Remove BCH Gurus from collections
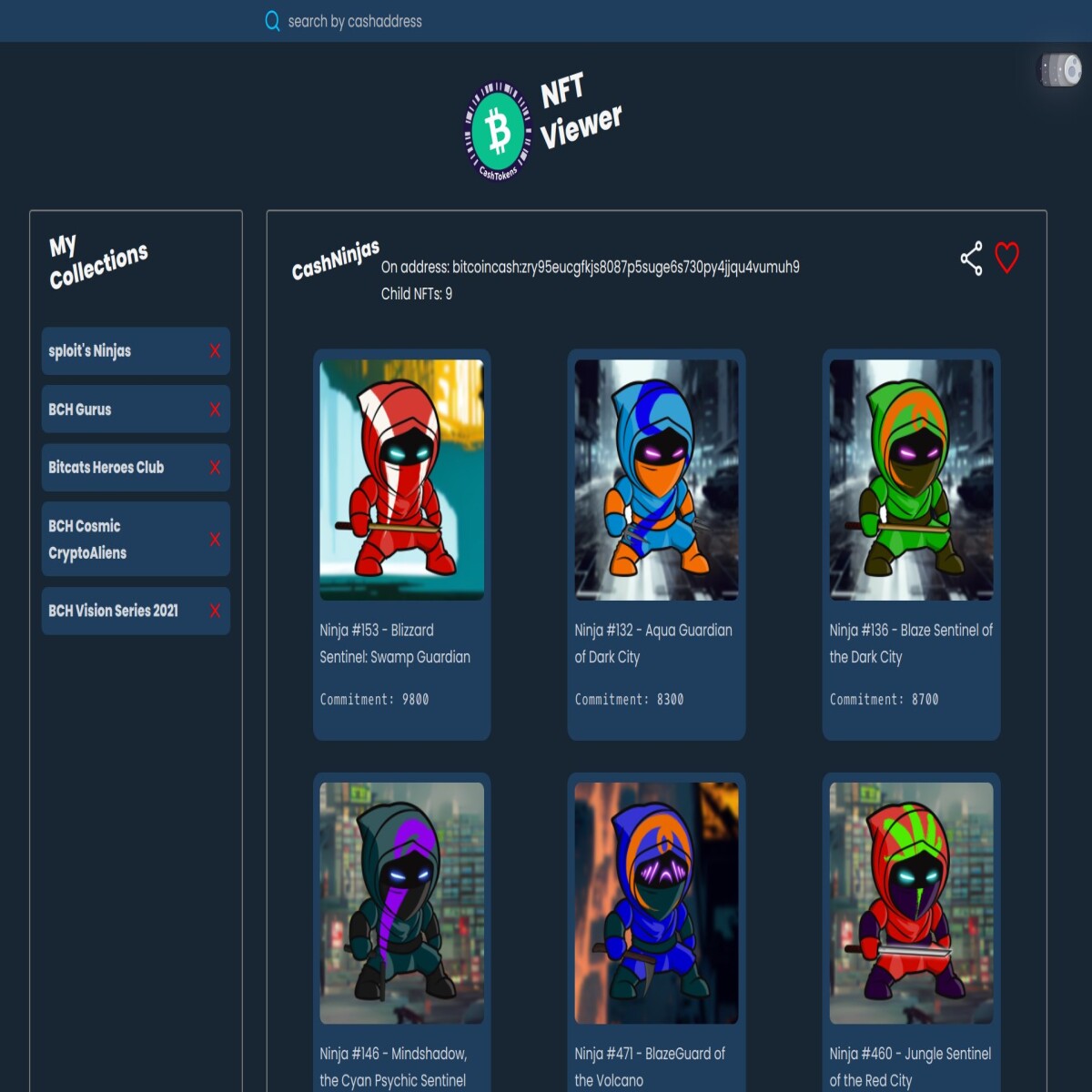 (x=215, y=409)
